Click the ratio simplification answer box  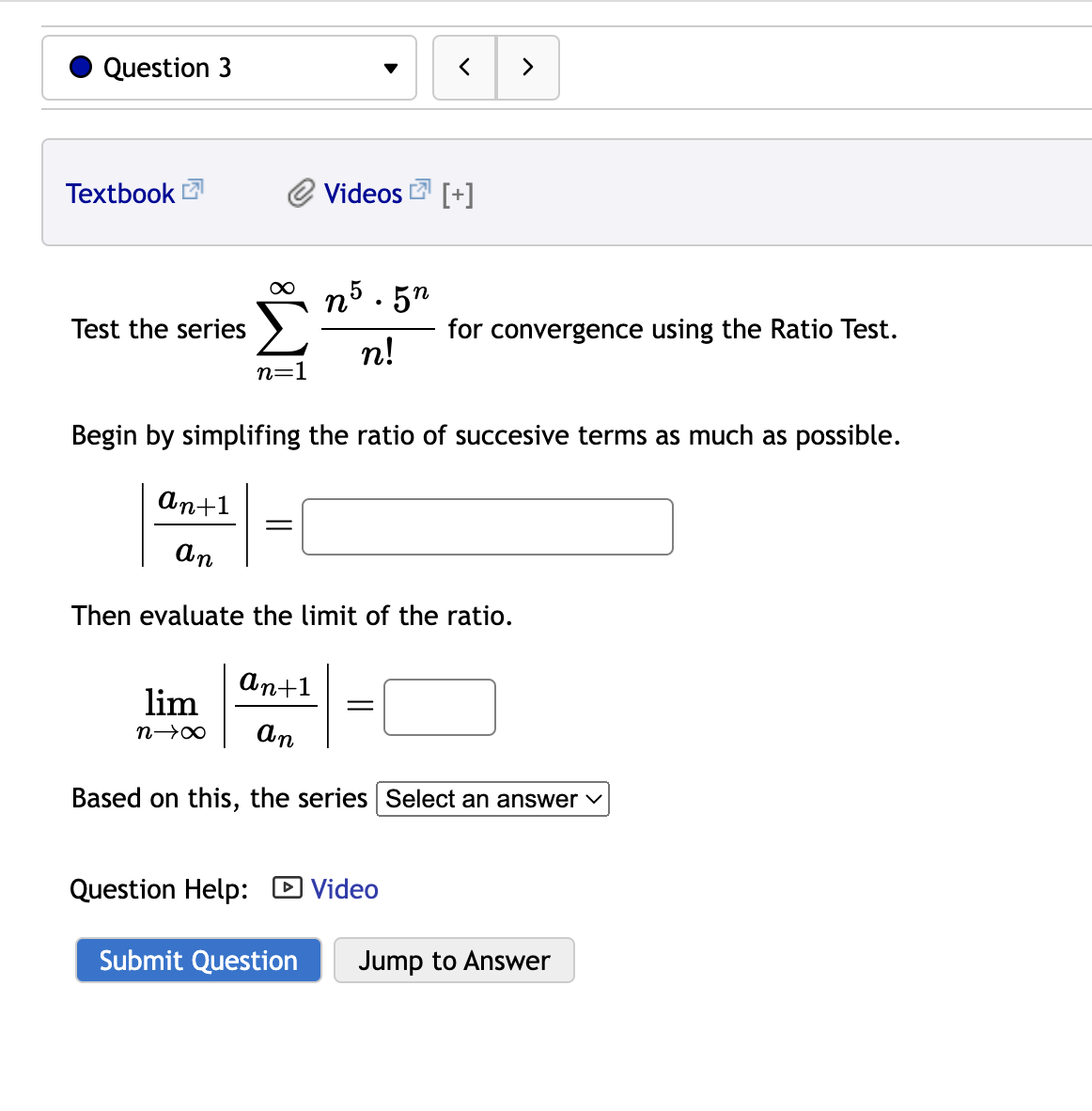[x=487, y=526]
